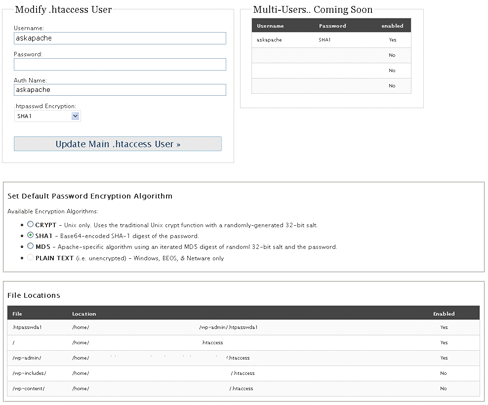The width and height of the screenshot is (488, 405).
Task: Click the Location column header in File Locations
Action: click(84, 314)
